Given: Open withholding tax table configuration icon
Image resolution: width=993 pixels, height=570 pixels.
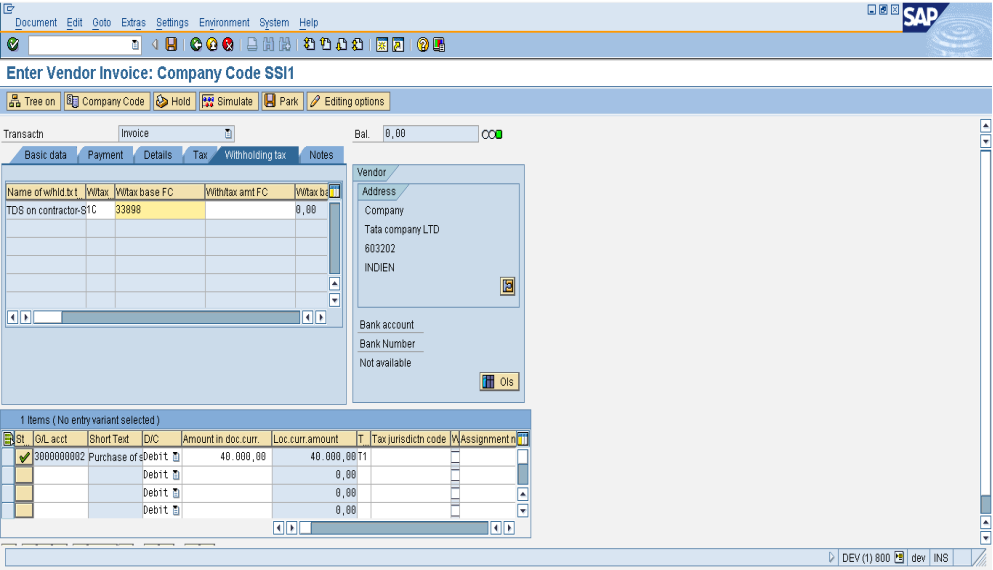Looking at the screenshot, I should tap(335, 191).
